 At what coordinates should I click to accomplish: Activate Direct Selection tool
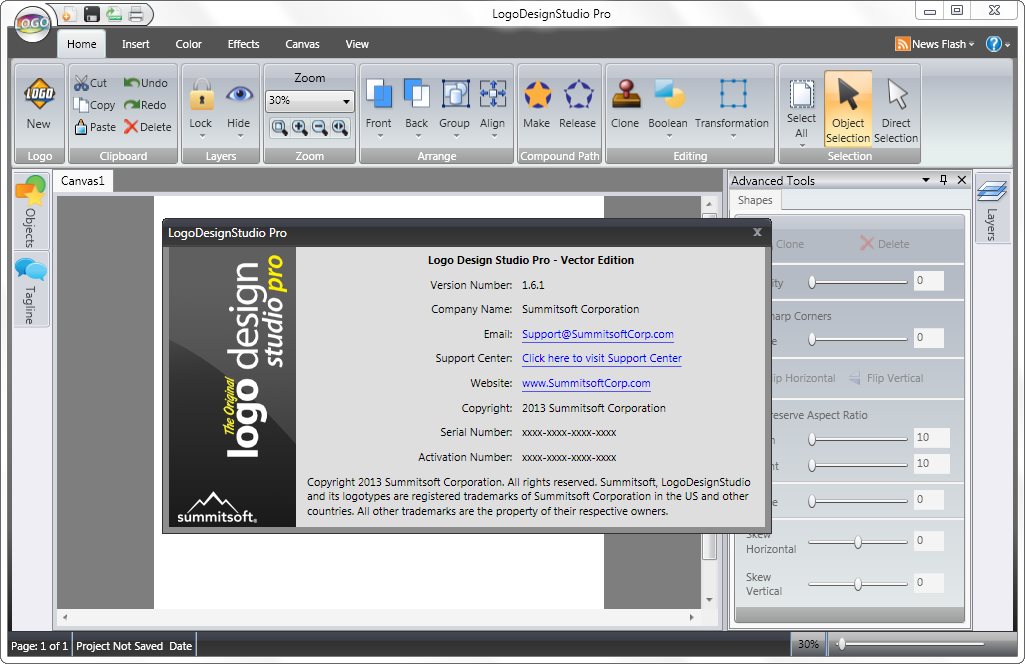[x=896, y=108]
